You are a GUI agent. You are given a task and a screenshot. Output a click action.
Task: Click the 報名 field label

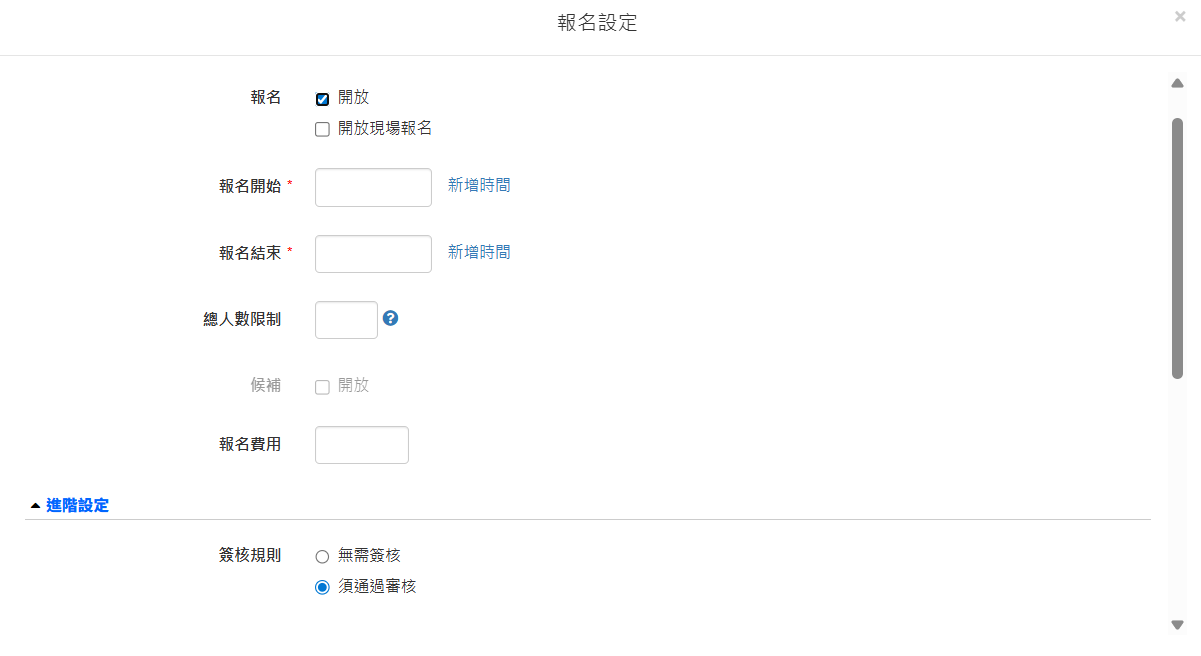[266, 97]
